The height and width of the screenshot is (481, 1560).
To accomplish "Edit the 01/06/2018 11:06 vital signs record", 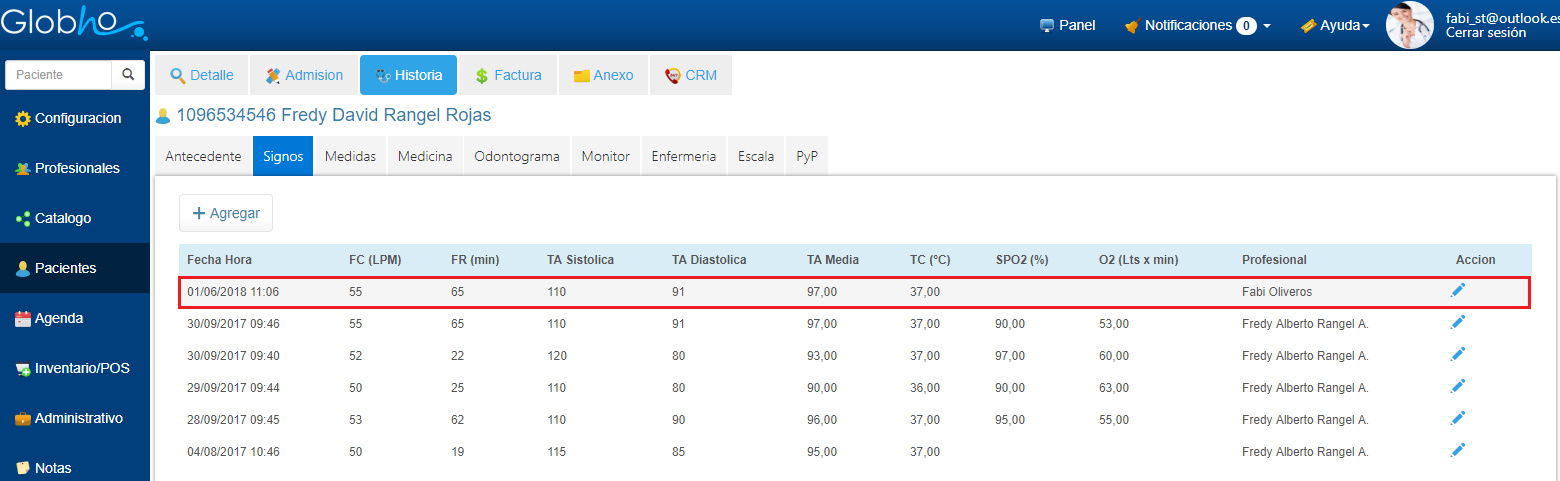I will (x=1458, y=291).
